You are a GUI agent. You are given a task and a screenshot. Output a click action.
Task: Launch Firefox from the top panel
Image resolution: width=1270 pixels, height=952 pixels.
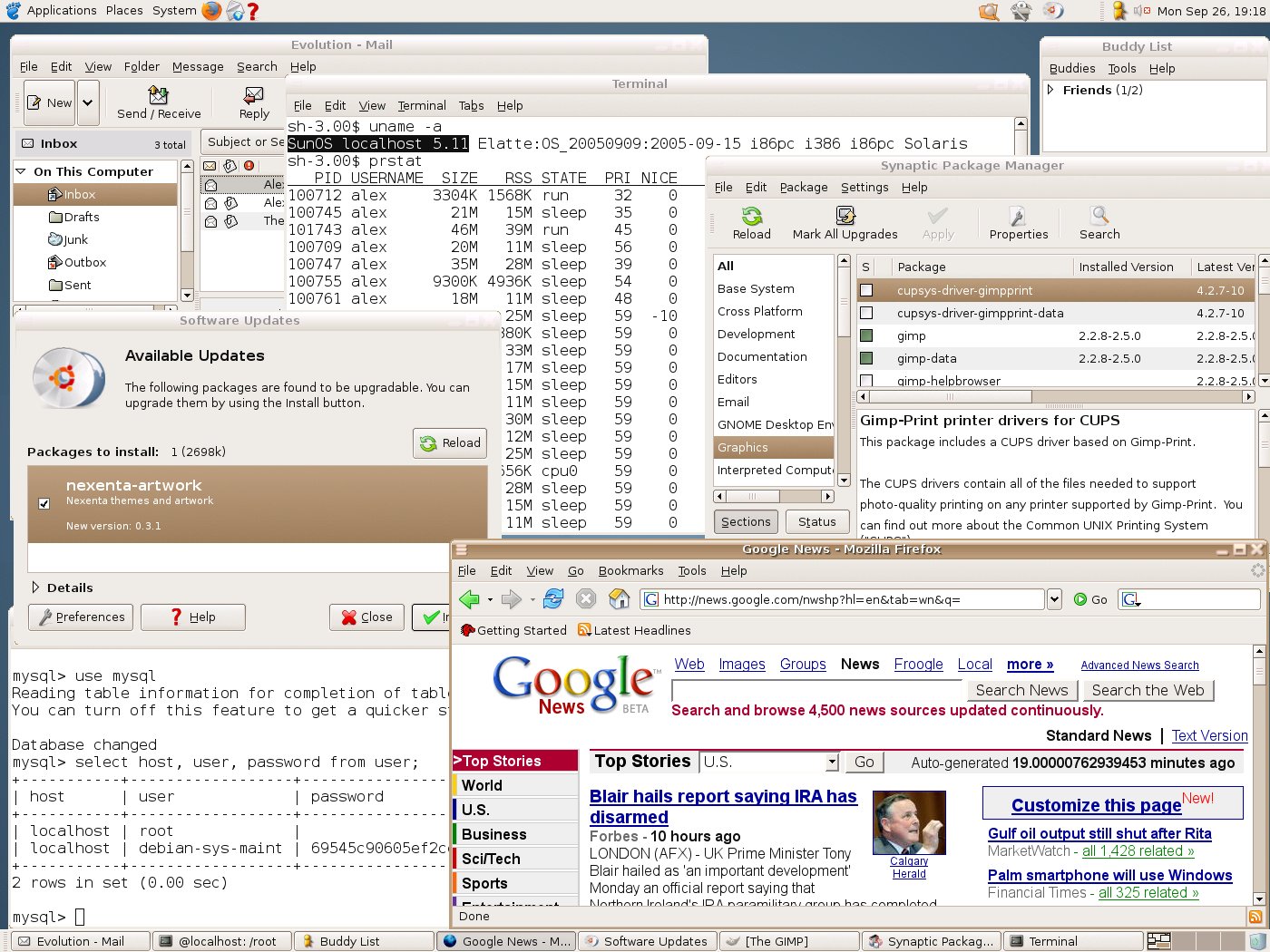(211, 11)
